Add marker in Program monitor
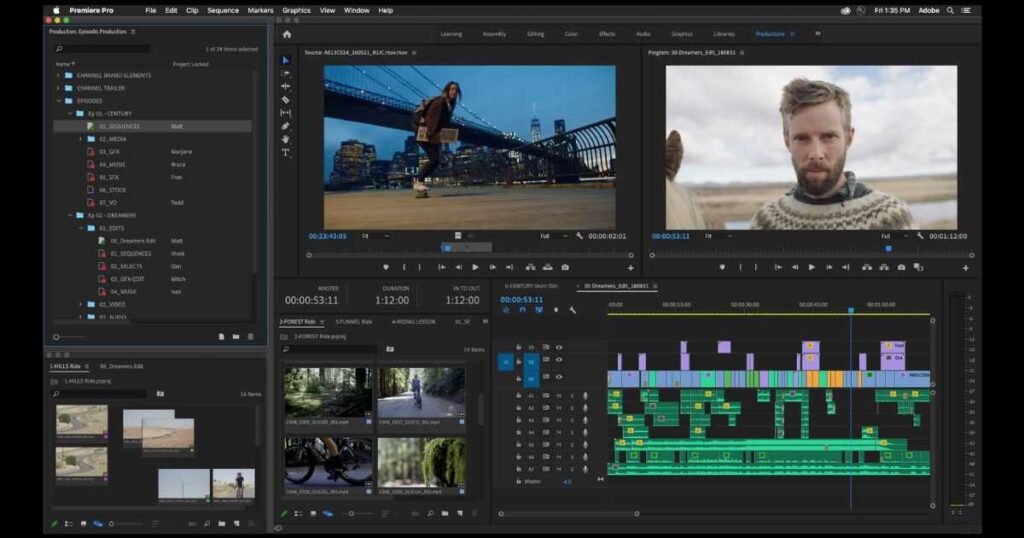Screen dimensions: 1024x538 (722, 267)
